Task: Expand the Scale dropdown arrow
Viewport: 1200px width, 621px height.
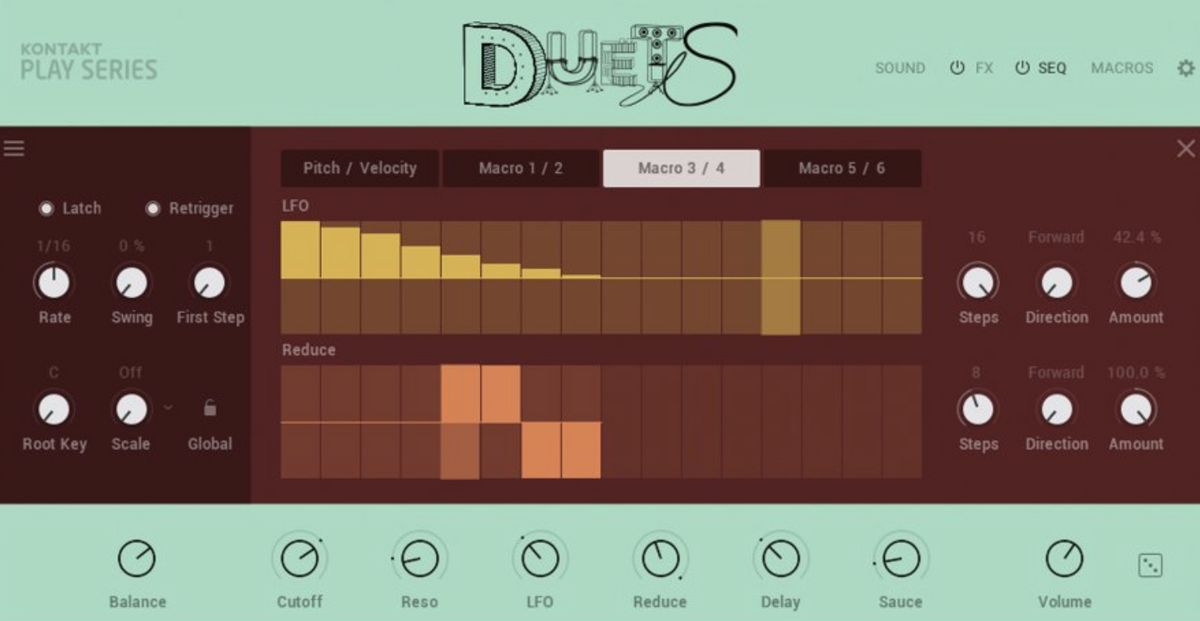Action: pos(168,407)
